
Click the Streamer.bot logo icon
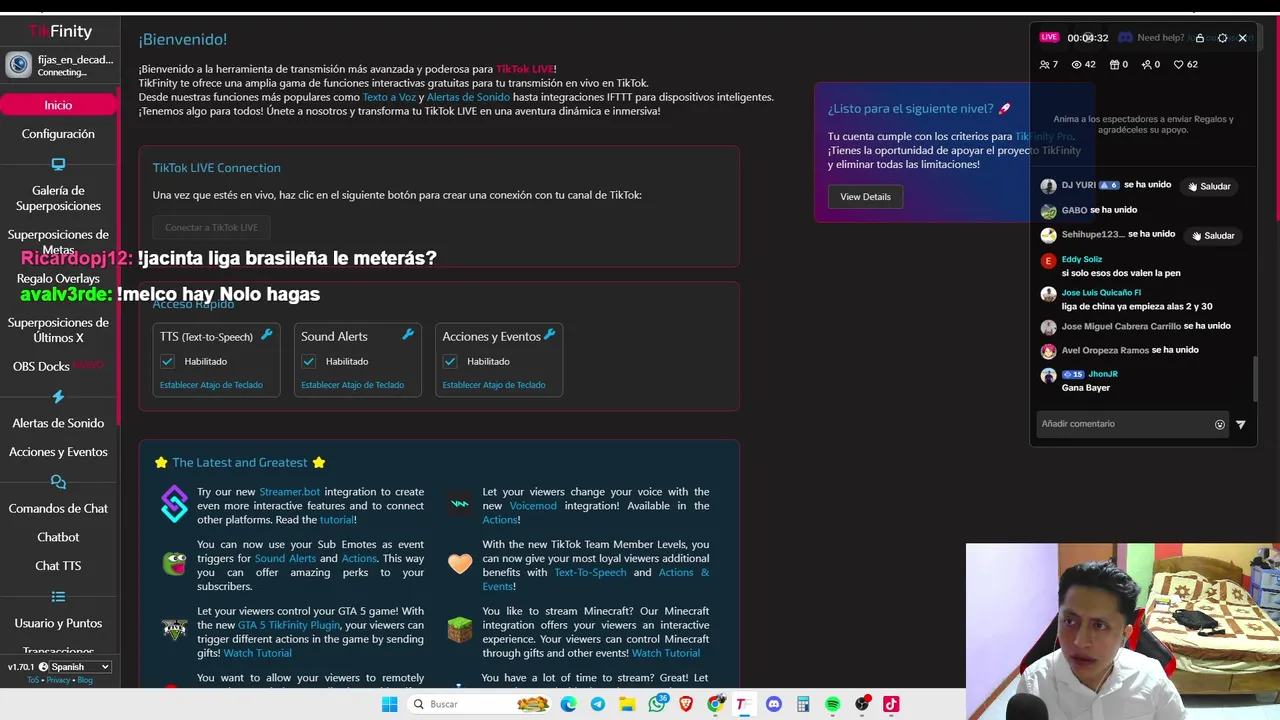click(174, 504)
